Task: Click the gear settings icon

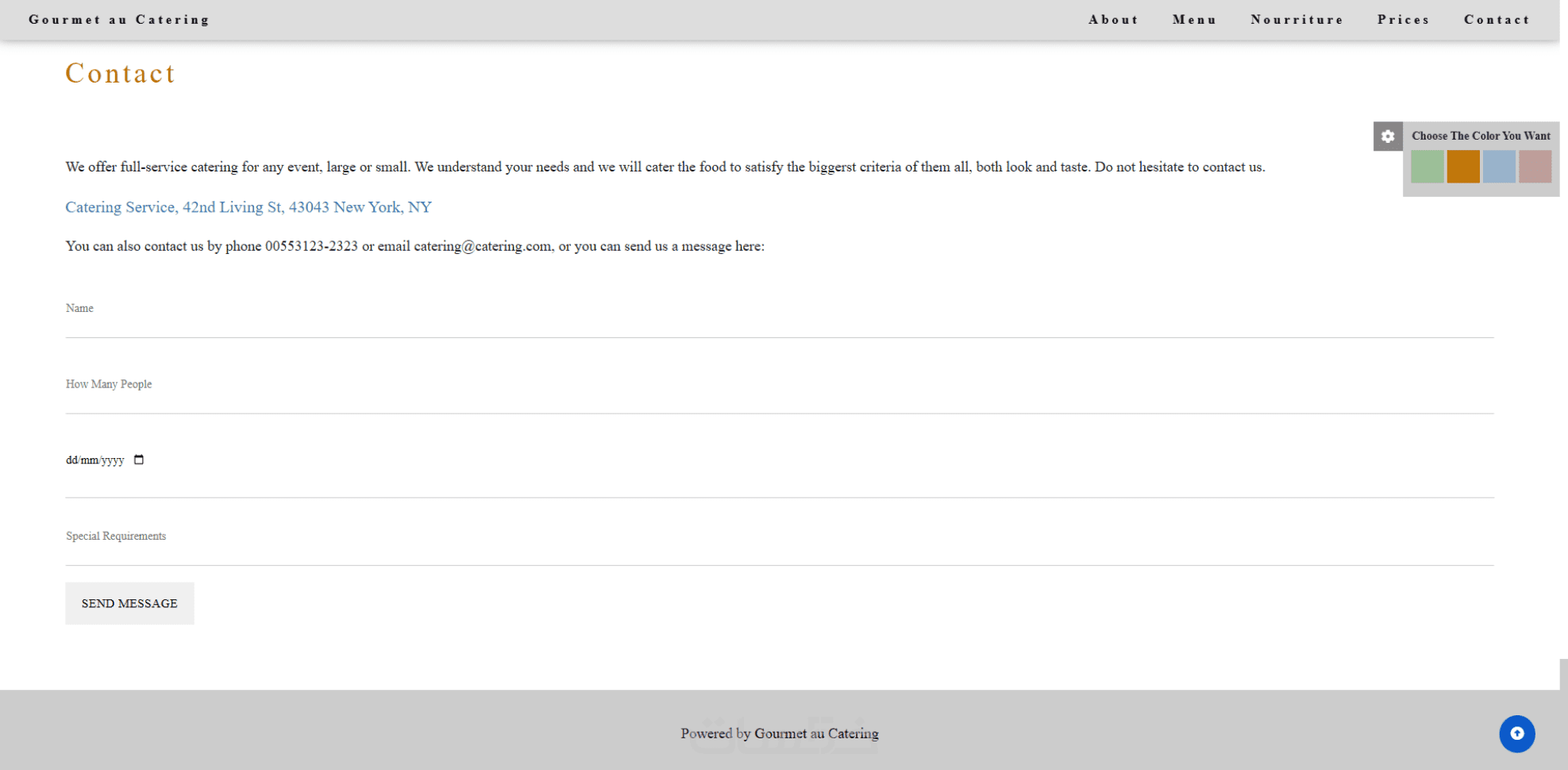Action: 1387,137
